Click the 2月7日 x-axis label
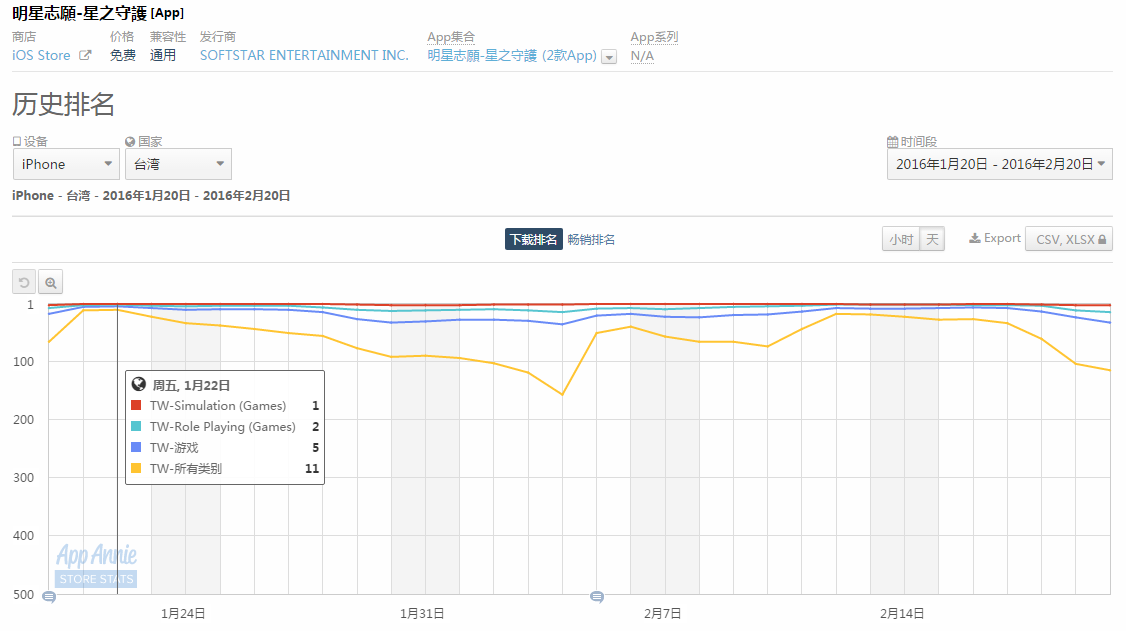1126x631 pixels. point(663,614)
